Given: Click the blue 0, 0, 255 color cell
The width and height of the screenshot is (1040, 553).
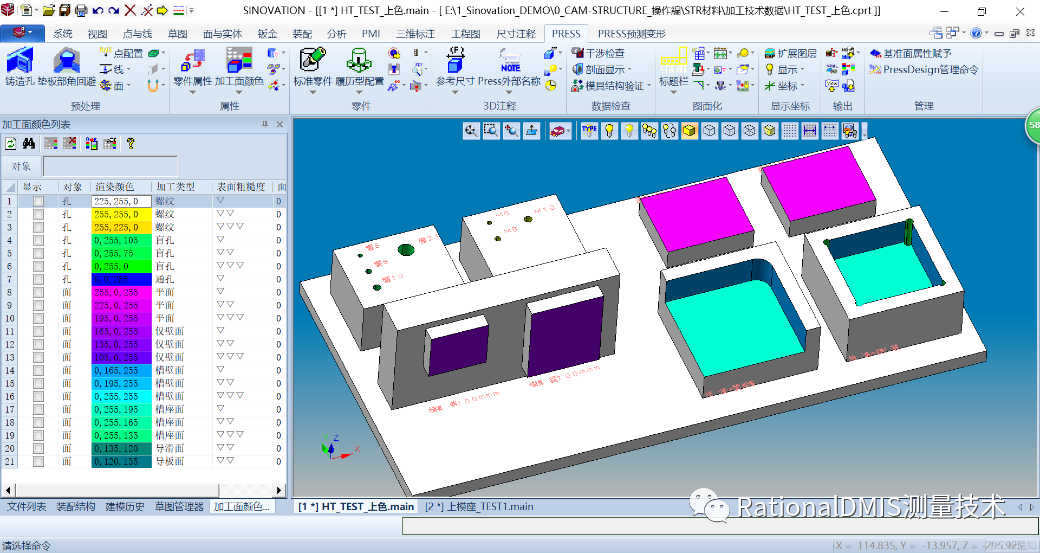Looking at the screenshot, I should click(121, 279).
